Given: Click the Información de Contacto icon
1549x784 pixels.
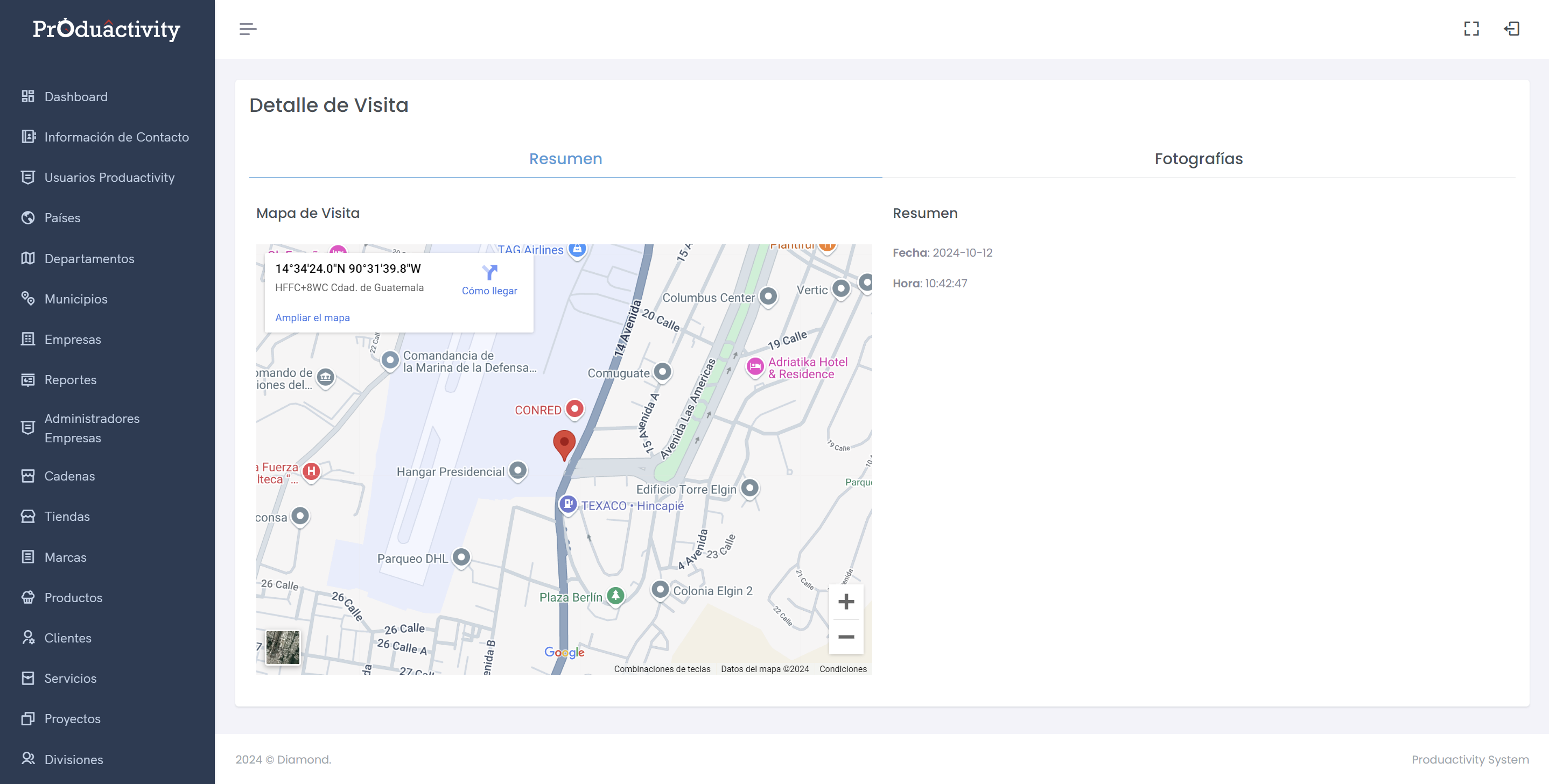Looking at the screenshot, I should point(27,136).
